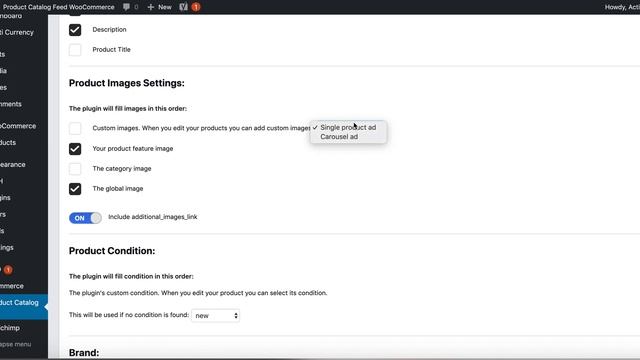Click the plus New icon in admin bar
The width and height of the screenshot is (640, 360).
[151, 7]
